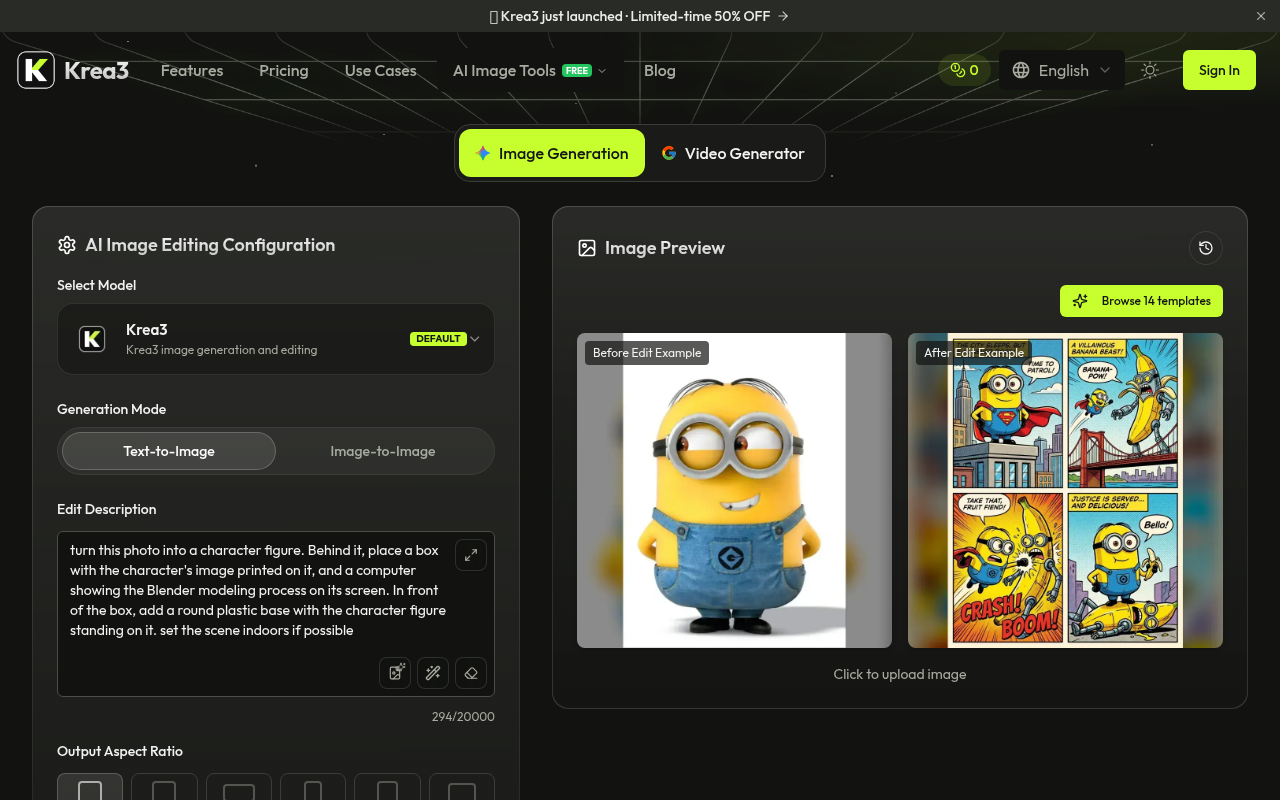The image size is (1280, 800).
Task: Open the Features nav item
Action: [x=192, y=70]
